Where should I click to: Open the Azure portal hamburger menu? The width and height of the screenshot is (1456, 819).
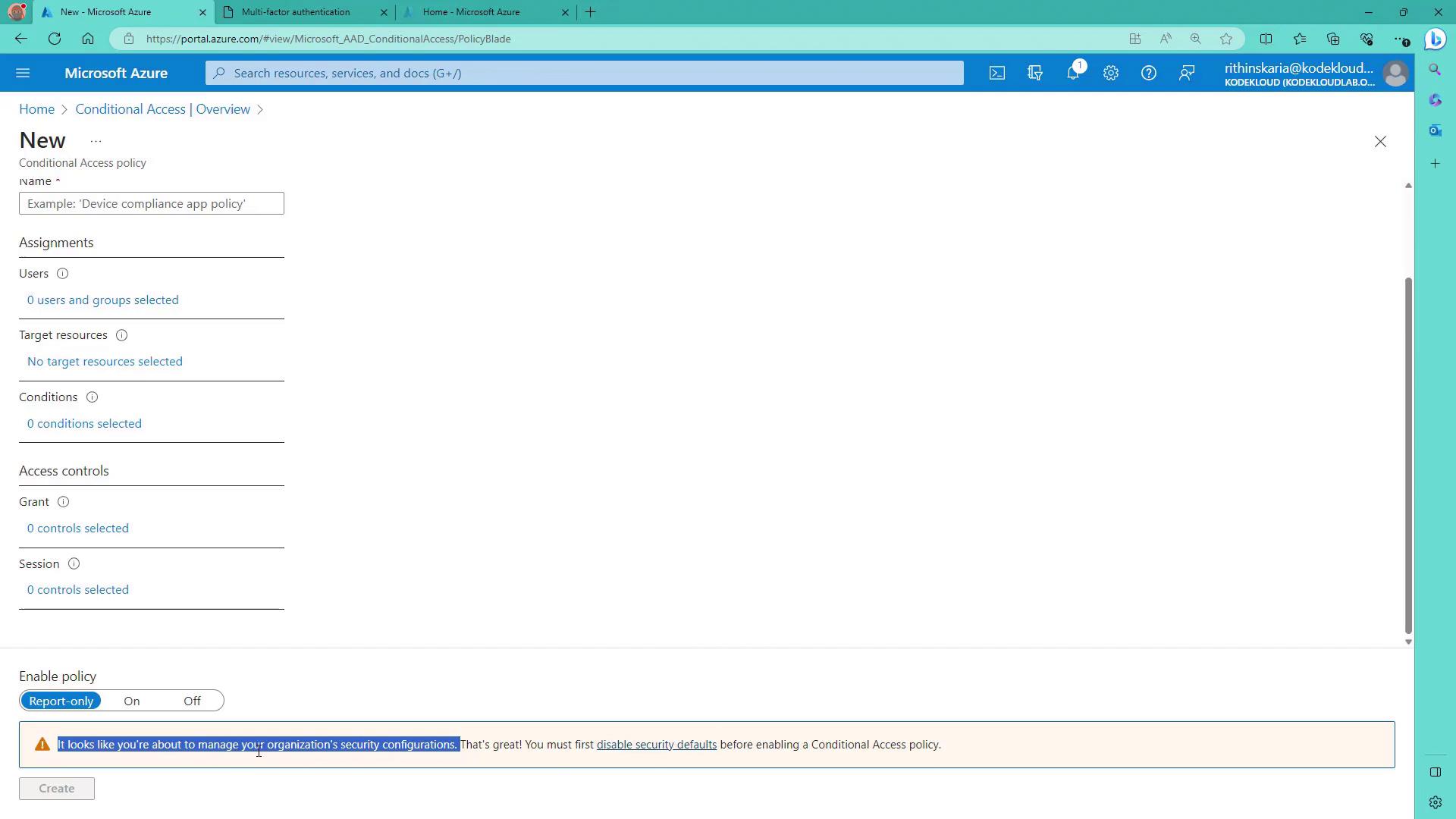[x=23, y=73]
